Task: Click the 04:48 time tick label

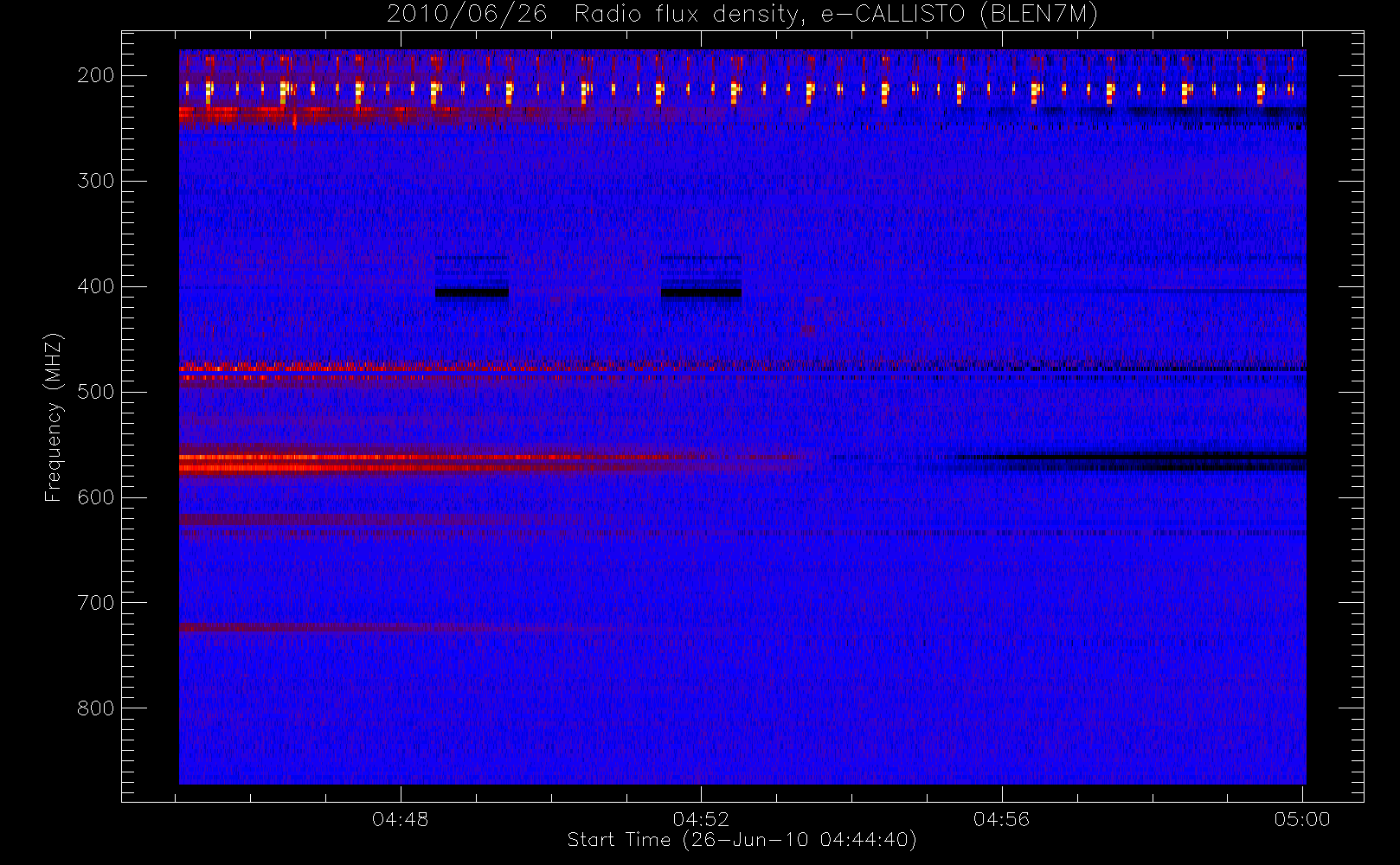Action: [x=400, y=819]
